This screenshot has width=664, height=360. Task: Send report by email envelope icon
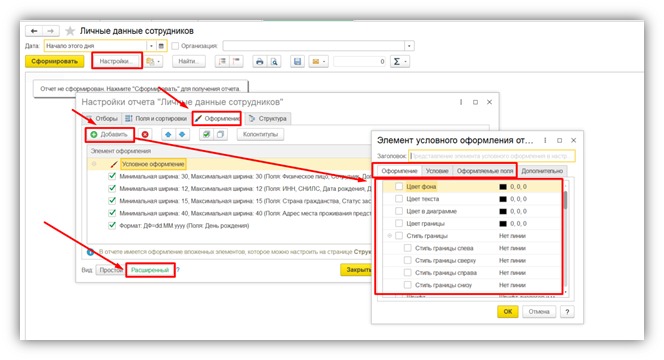[x=315, y=61]
